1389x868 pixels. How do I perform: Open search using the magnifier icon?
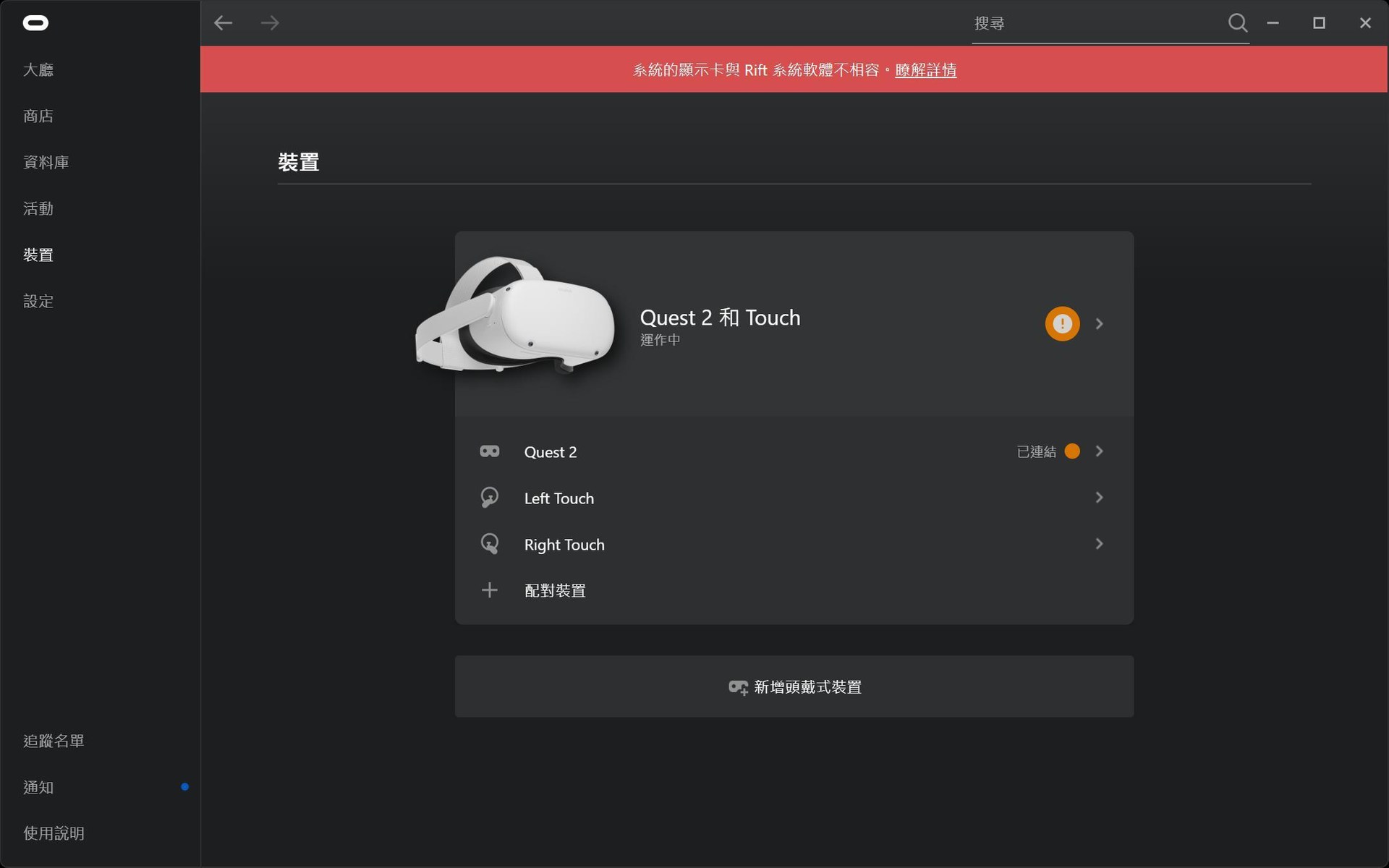[x=1238, y=22]
